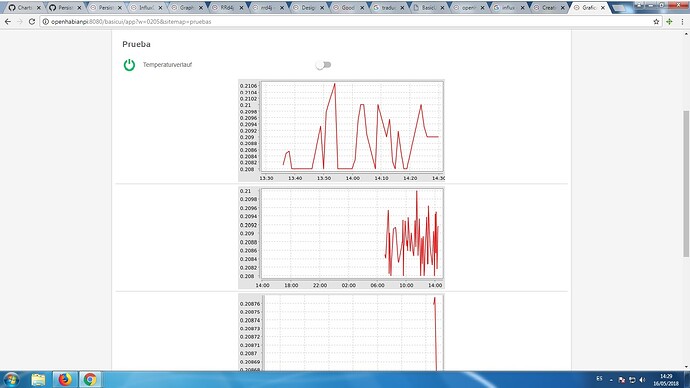The width and height of the screenshot is (690, 388).
Task: Click the taskbar clock showing 14:29
Action: pyautogui.click(x=666, y=380)
